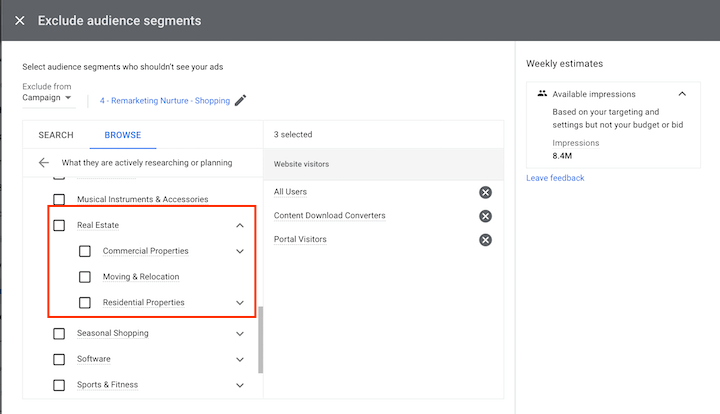The width and height of the screenshot is (720, 414).
Task: Click the pencil edit icon beside campaign name
Action: (240, 100)
